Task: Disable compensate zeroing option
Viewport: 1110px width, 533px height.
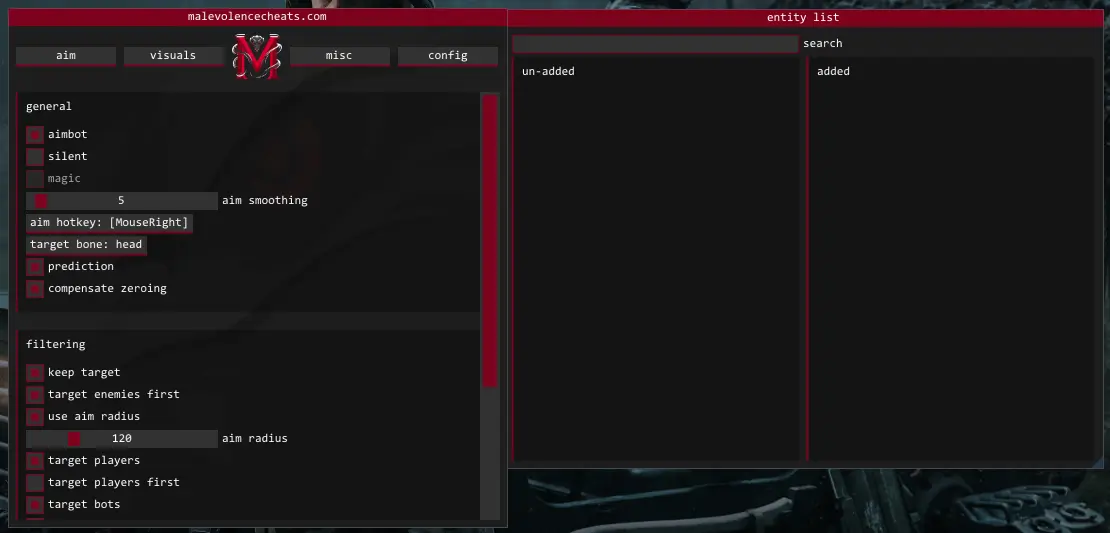Action: pyautogui.click(x=35, y=288)
